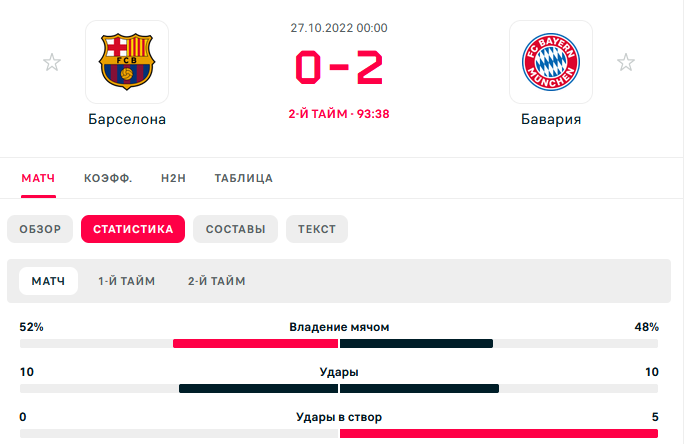684x444 pixels.
Task: Select the МАТЧ statistics period
Action: [48, 281]
